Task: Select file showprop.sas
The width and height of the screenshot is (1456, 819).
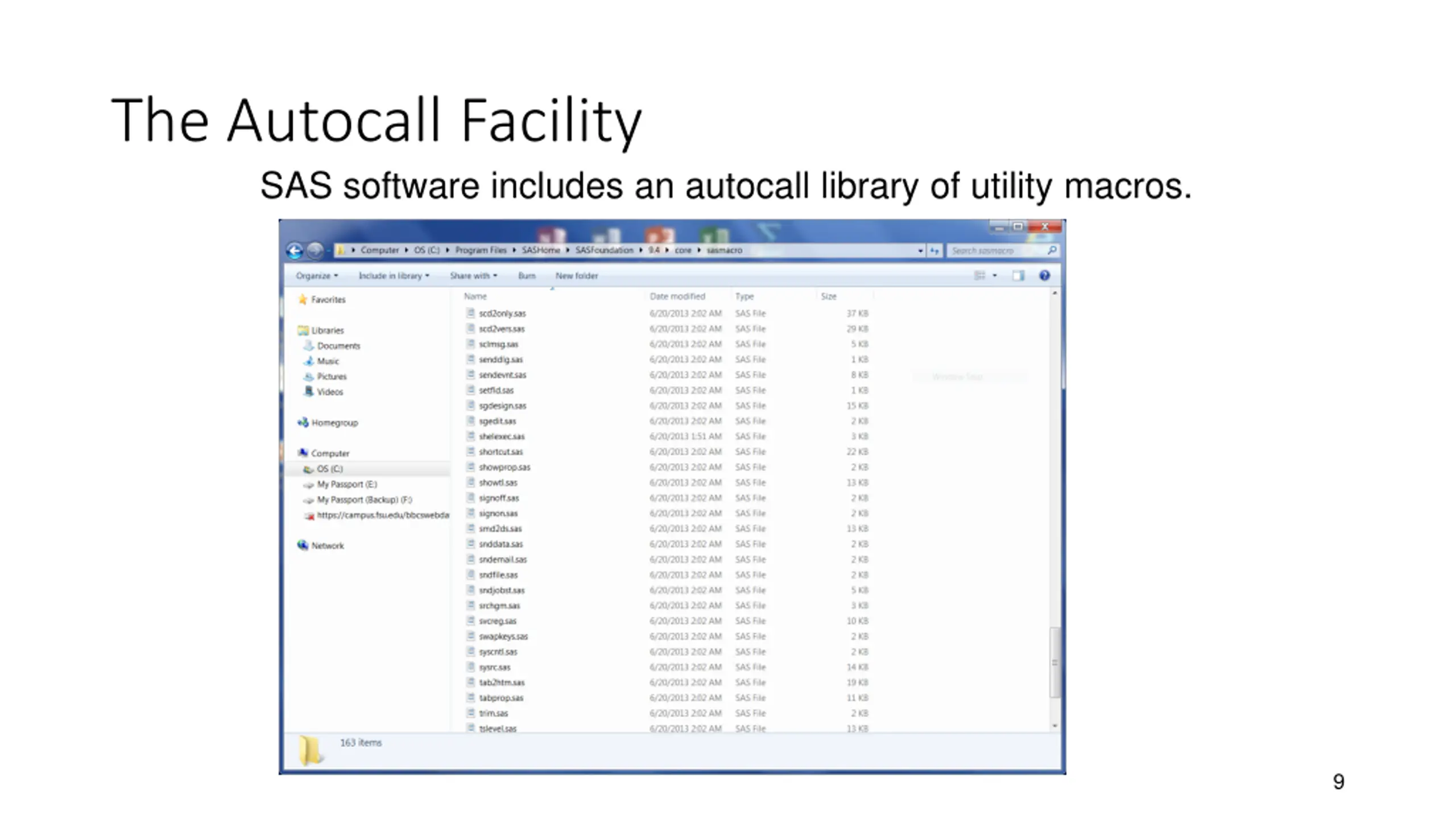Action: pos(504,467)
